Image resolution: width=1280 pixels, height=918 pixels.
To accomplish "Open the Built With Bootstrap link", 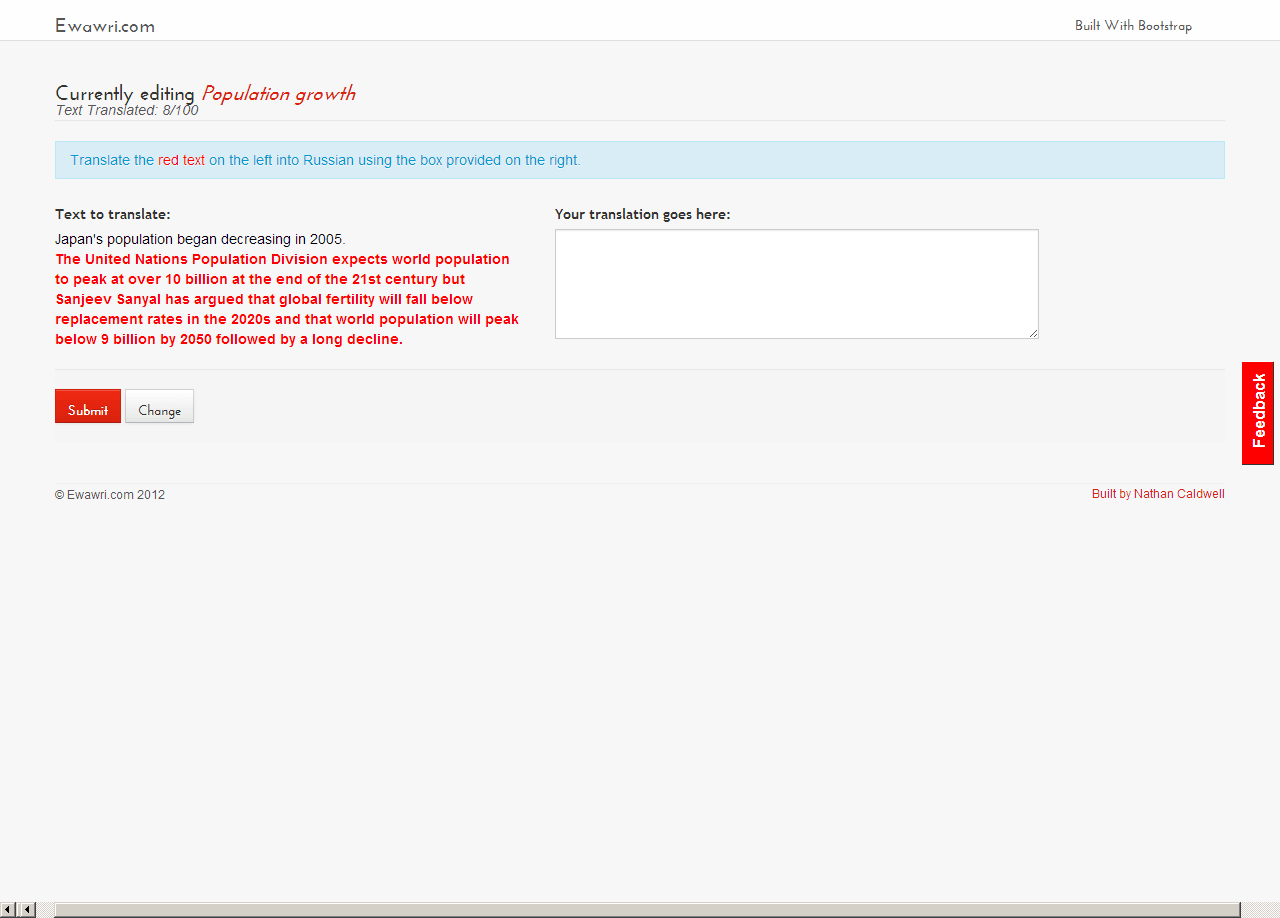I will tap(1133, 26).
